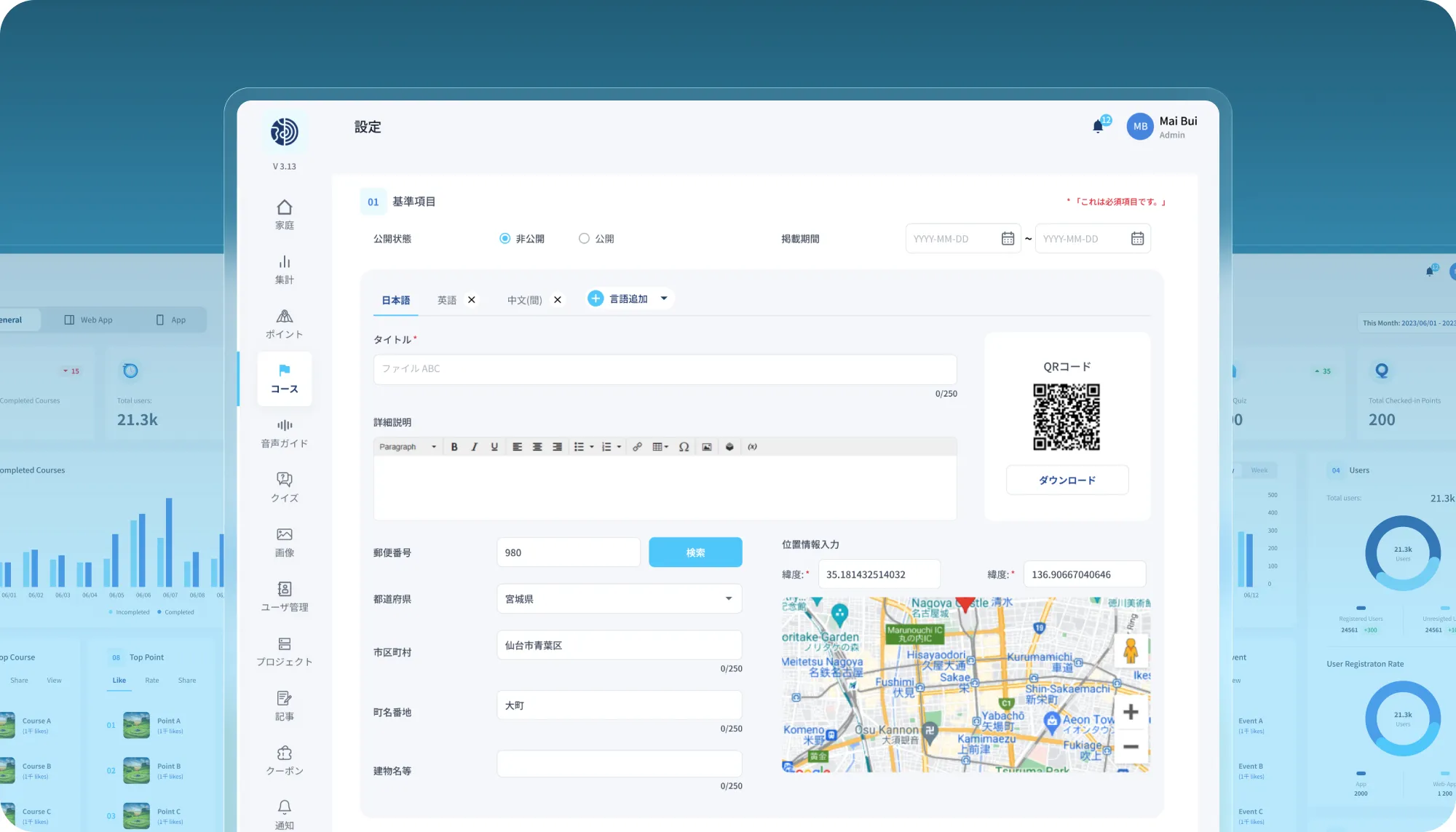Select the 公開 radio button
The height and width of the screenshot is (832, 1456).
[x=584, y=239]
